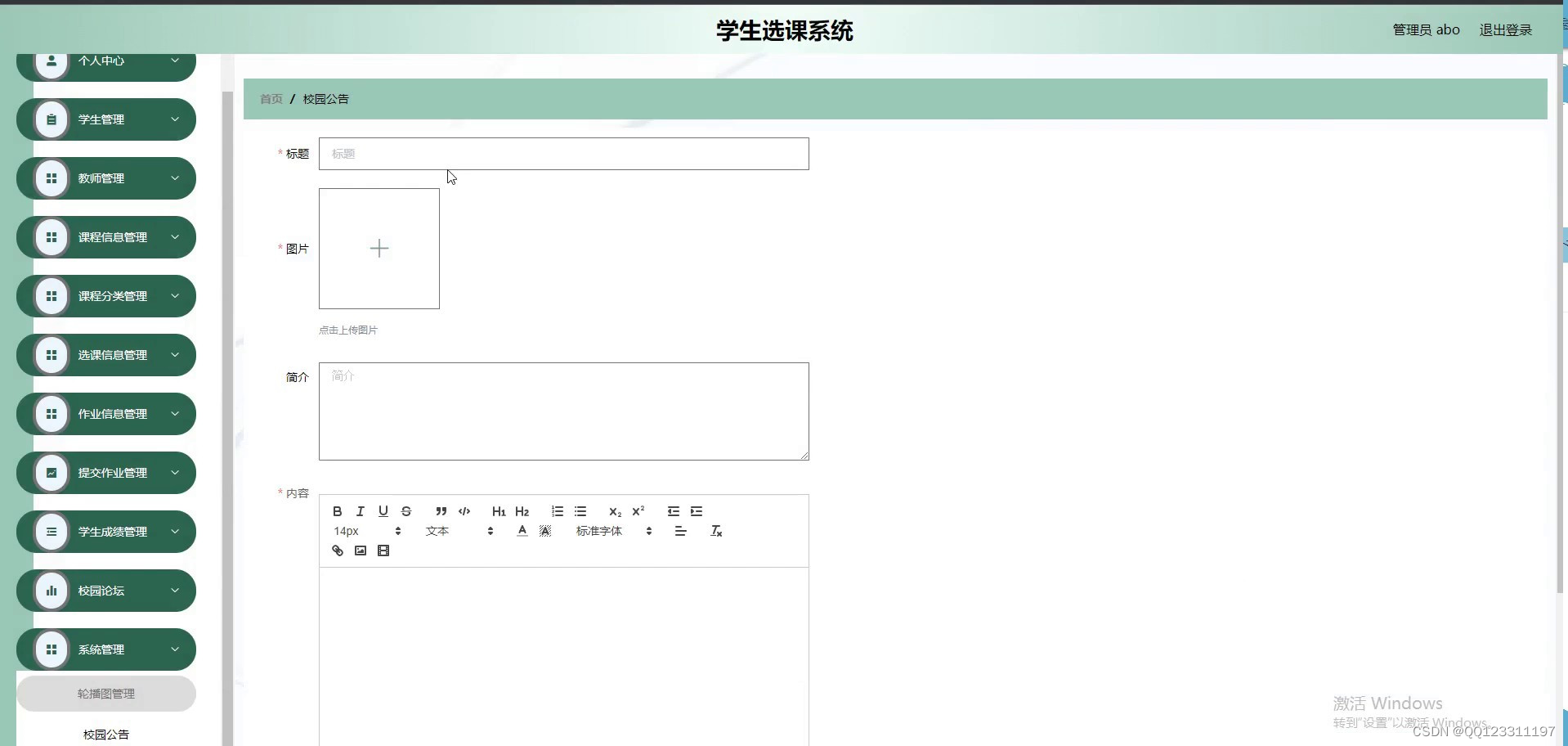Open the 课程信息管理 sidebar menu
1568x746 pixels.
click(106, 237)
